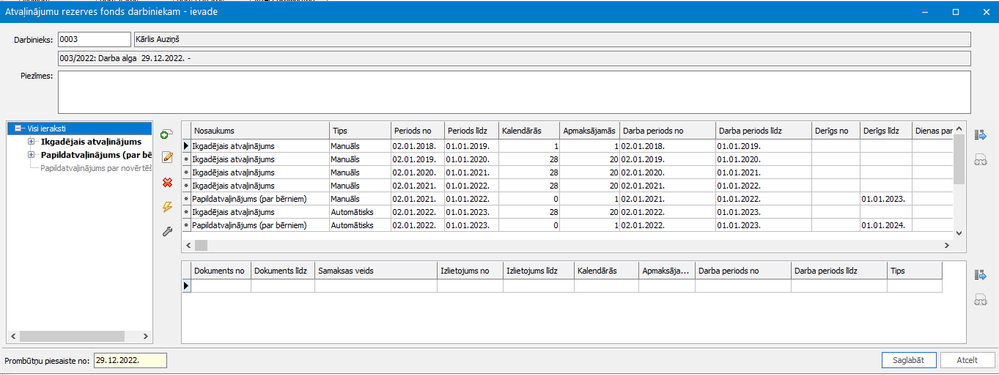This screenshot has height=375, width=999.
Task: Click the Saglabāt button
Action: tap(910, 360)
